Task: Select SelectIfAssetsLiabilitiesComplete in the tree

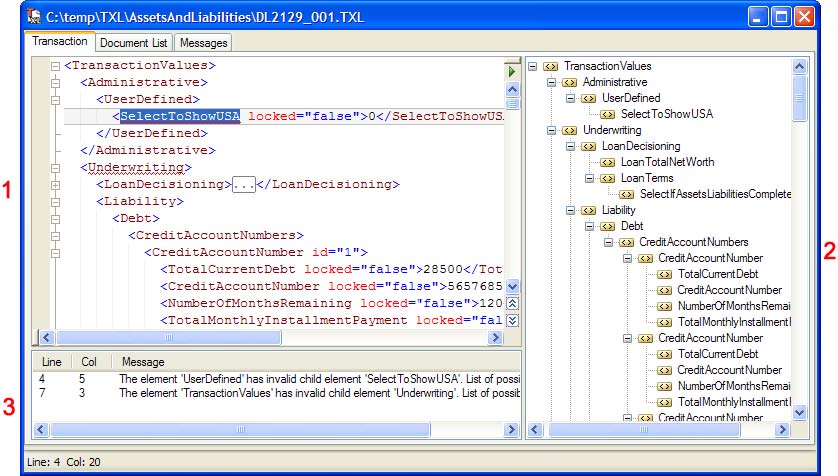Action: tap(715, 194)
